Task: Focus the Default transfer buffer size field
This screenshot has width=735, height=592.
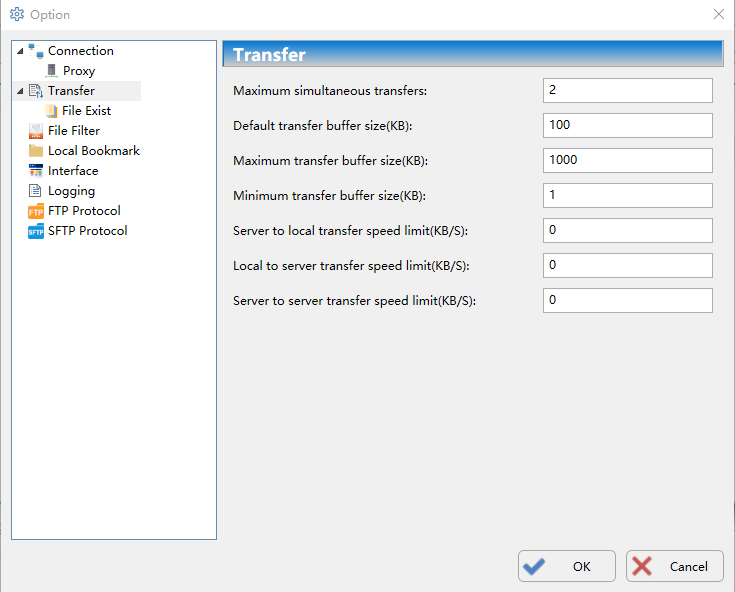Action: coord(627,125)
